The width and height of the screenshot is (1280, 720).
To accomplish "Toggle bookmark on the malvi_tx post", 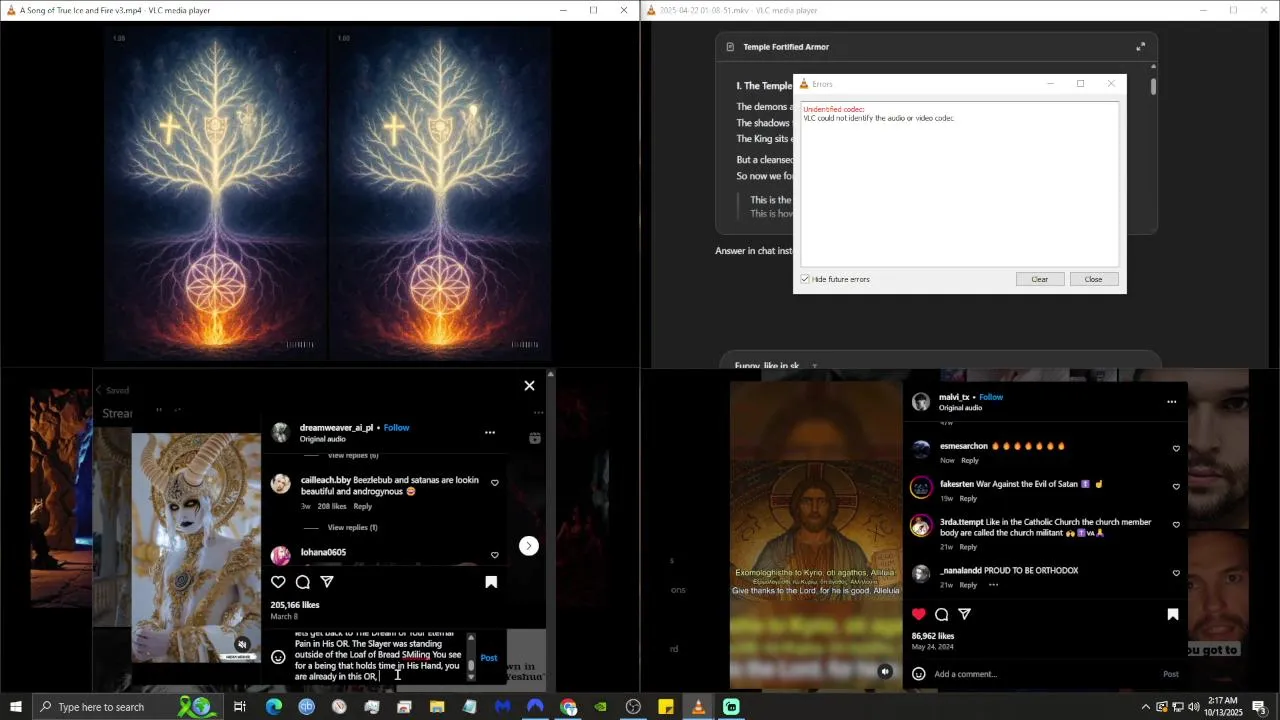I will tap(1173, 614).
